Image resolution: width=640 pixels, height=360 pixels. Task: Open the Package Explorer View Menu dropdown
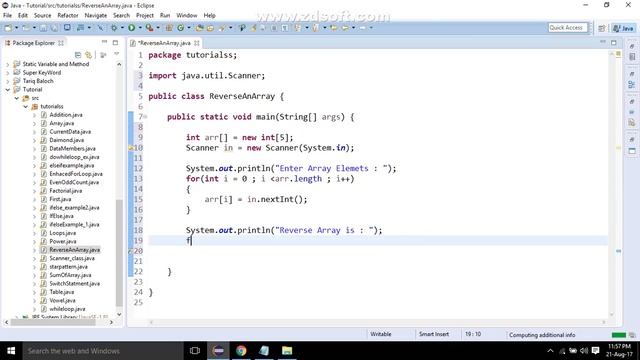pyautogui.click(x=116, y=54)
